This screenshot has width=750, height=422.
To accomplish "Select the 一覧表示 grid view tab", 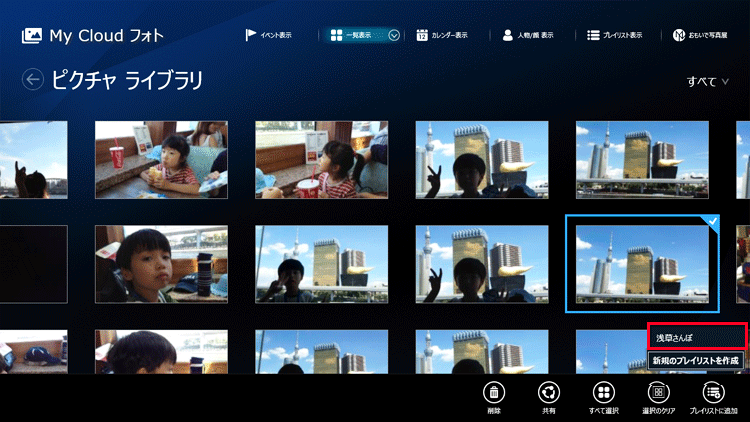I will (x=352, y=35).
